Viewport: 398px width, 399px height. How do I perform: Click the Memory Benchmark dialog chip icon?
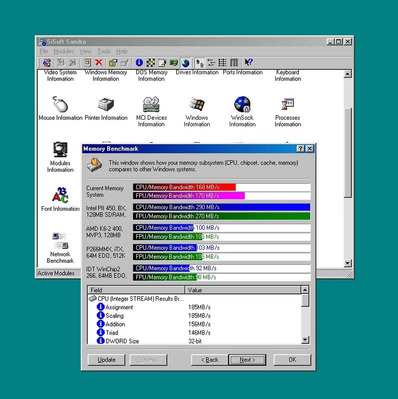pos(95,164)
